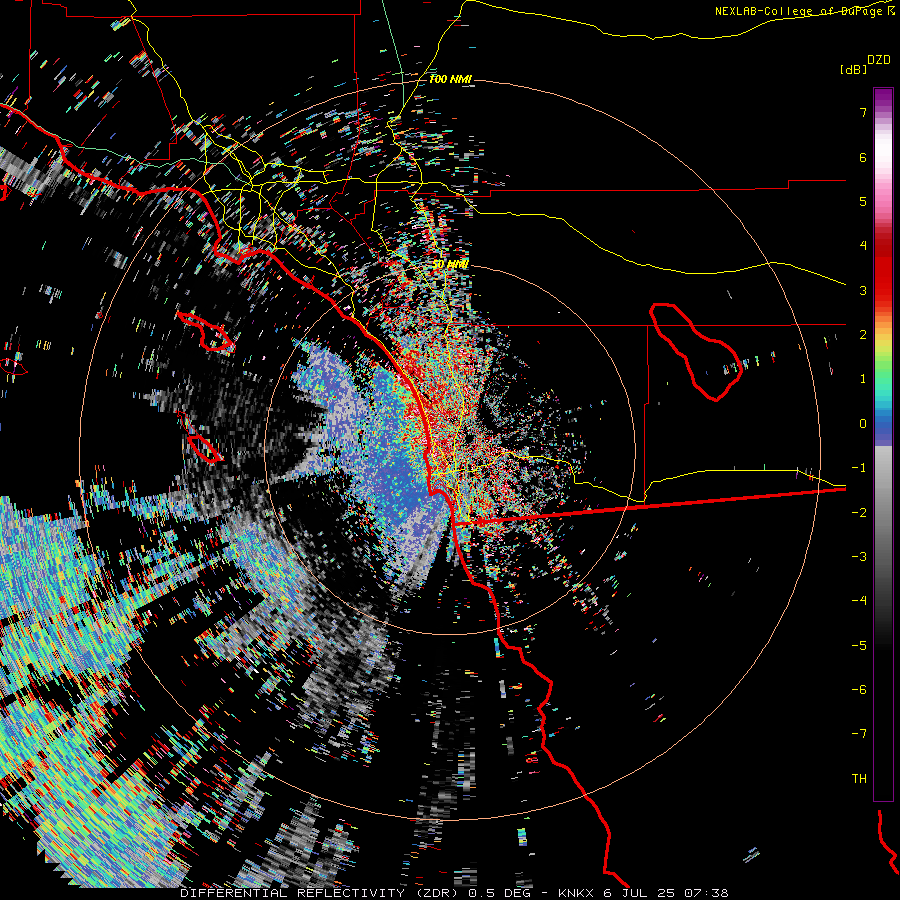Click the 6 value on the scale
This screenshot has width=900, height=900.
[x=863, y=157]
